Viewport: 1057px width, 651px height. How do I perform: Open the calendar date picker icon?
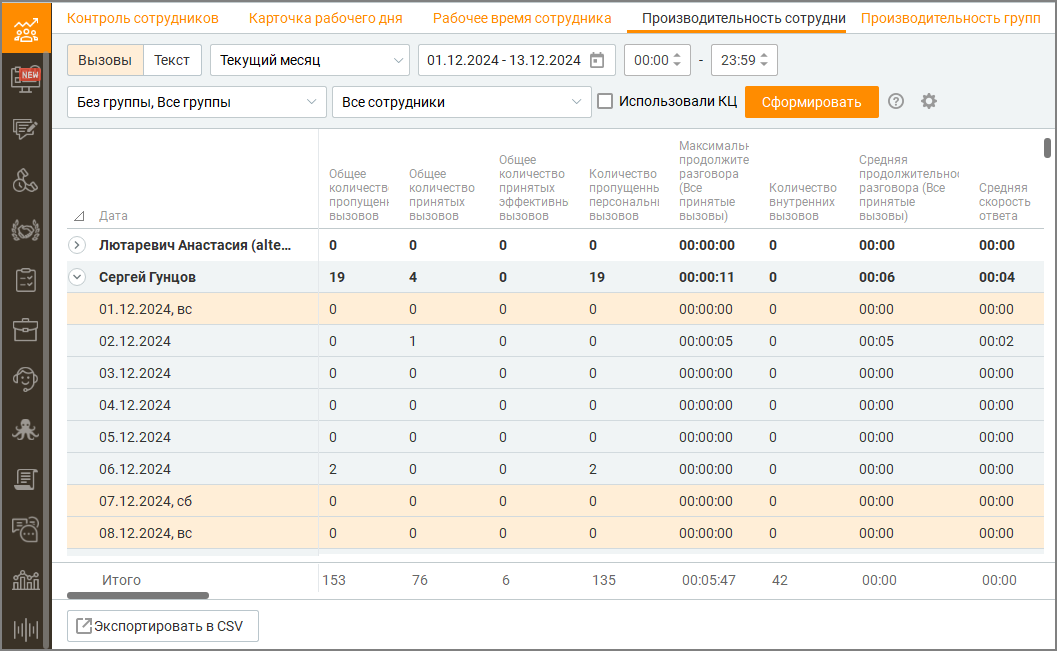(x=597, y=60)
